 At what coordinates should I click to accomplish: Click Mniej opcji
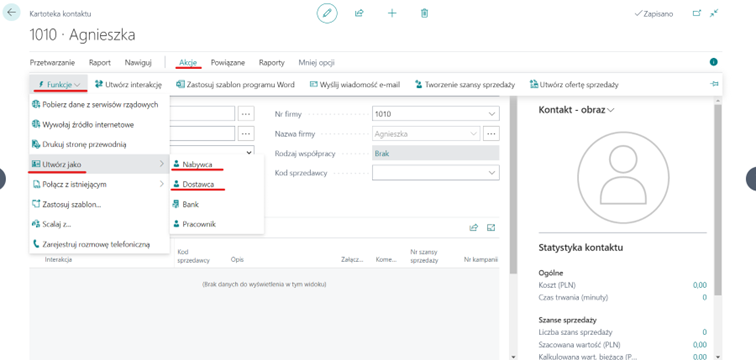[316, 63]
